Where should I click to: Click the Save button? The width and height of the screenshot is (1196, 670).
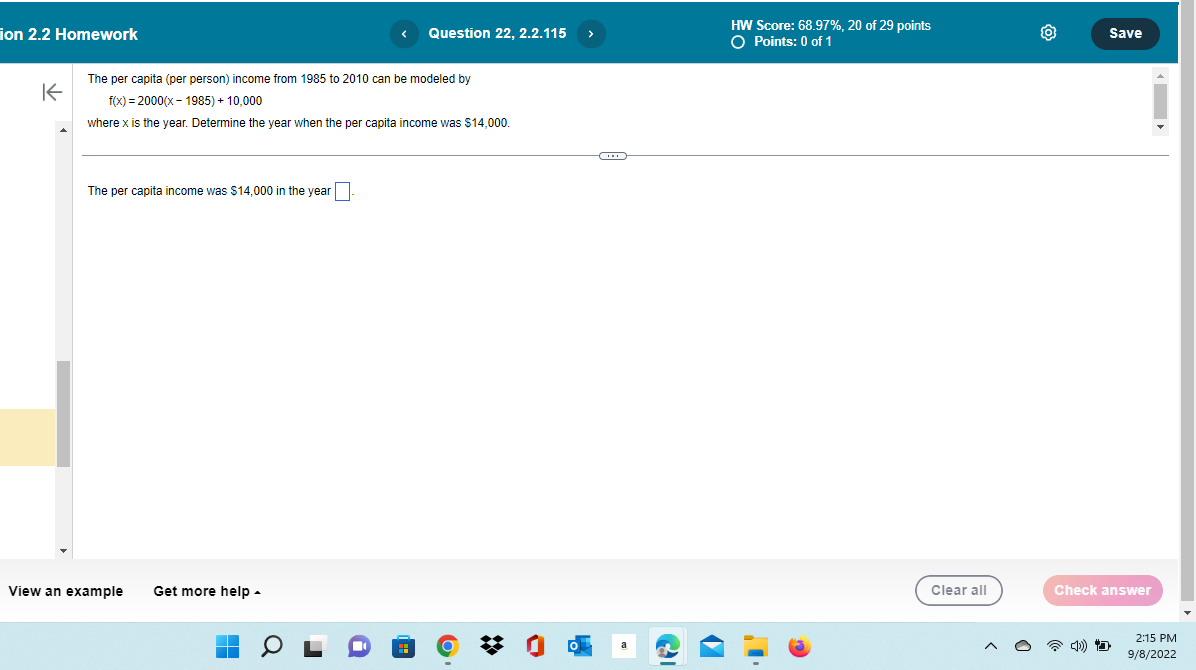tap(1125, 34)
